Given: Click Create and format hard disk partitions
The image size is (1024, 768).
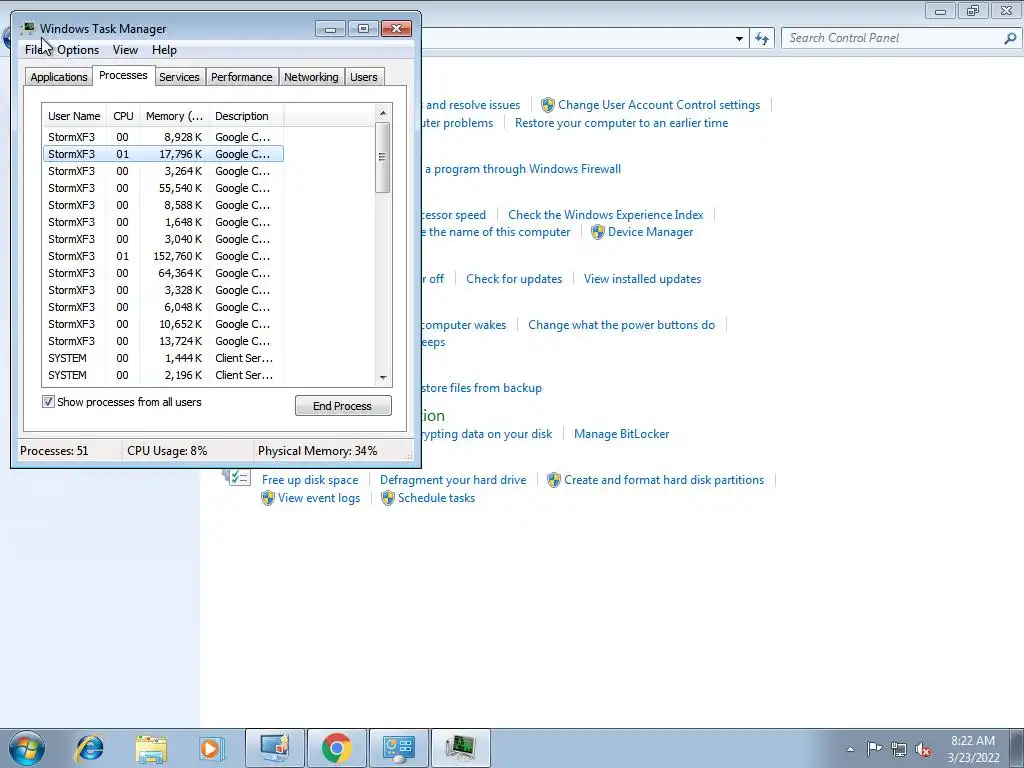Looking at the screenshot, I should tap(664, 480).
